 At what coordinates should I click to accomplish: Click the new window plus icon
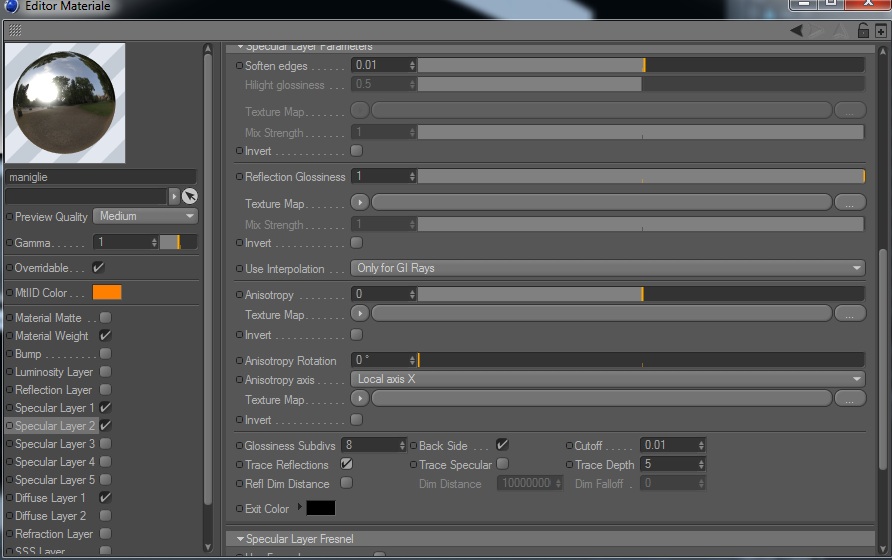point(881,31)
